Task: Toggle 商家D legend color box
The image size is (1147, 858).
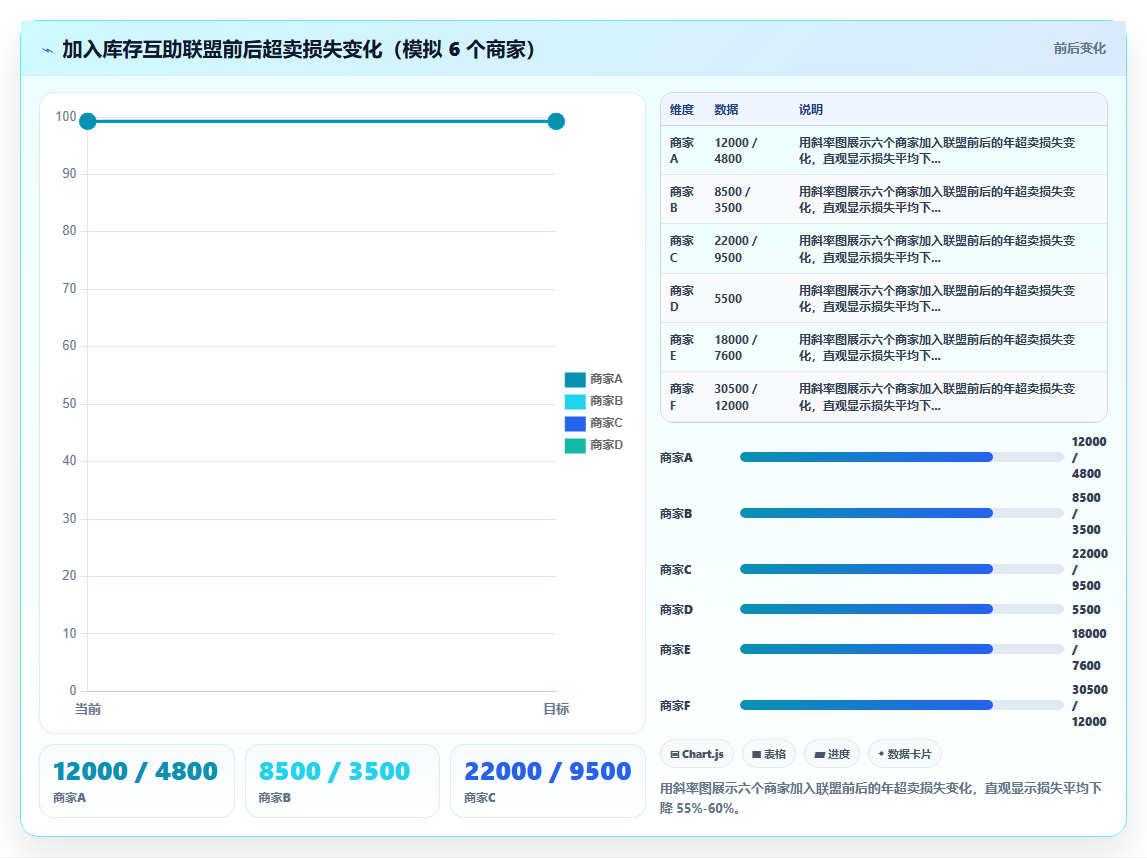Action: pos(575,445)
